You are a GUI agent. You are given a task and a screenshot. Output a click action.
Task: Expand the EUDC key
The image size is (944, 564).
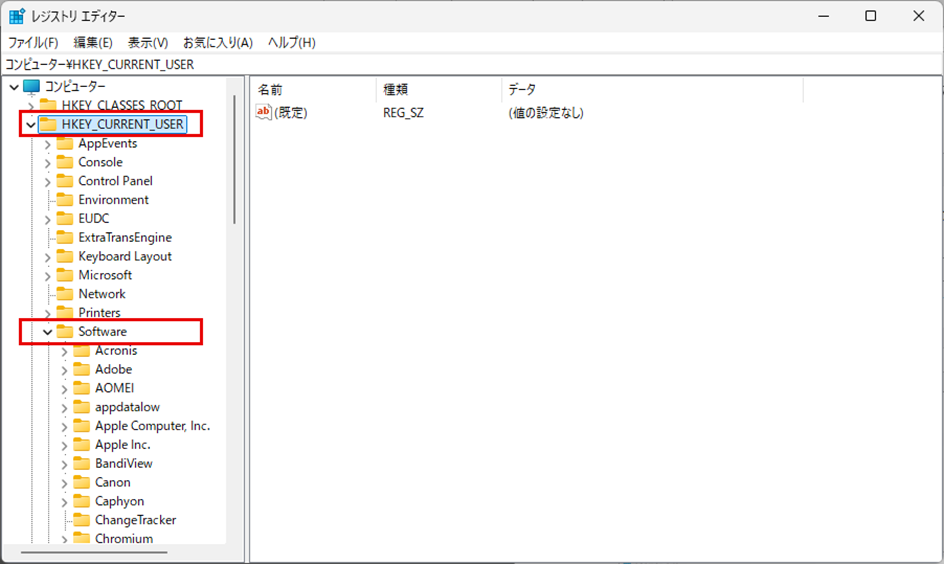click(x=48, y=220)
